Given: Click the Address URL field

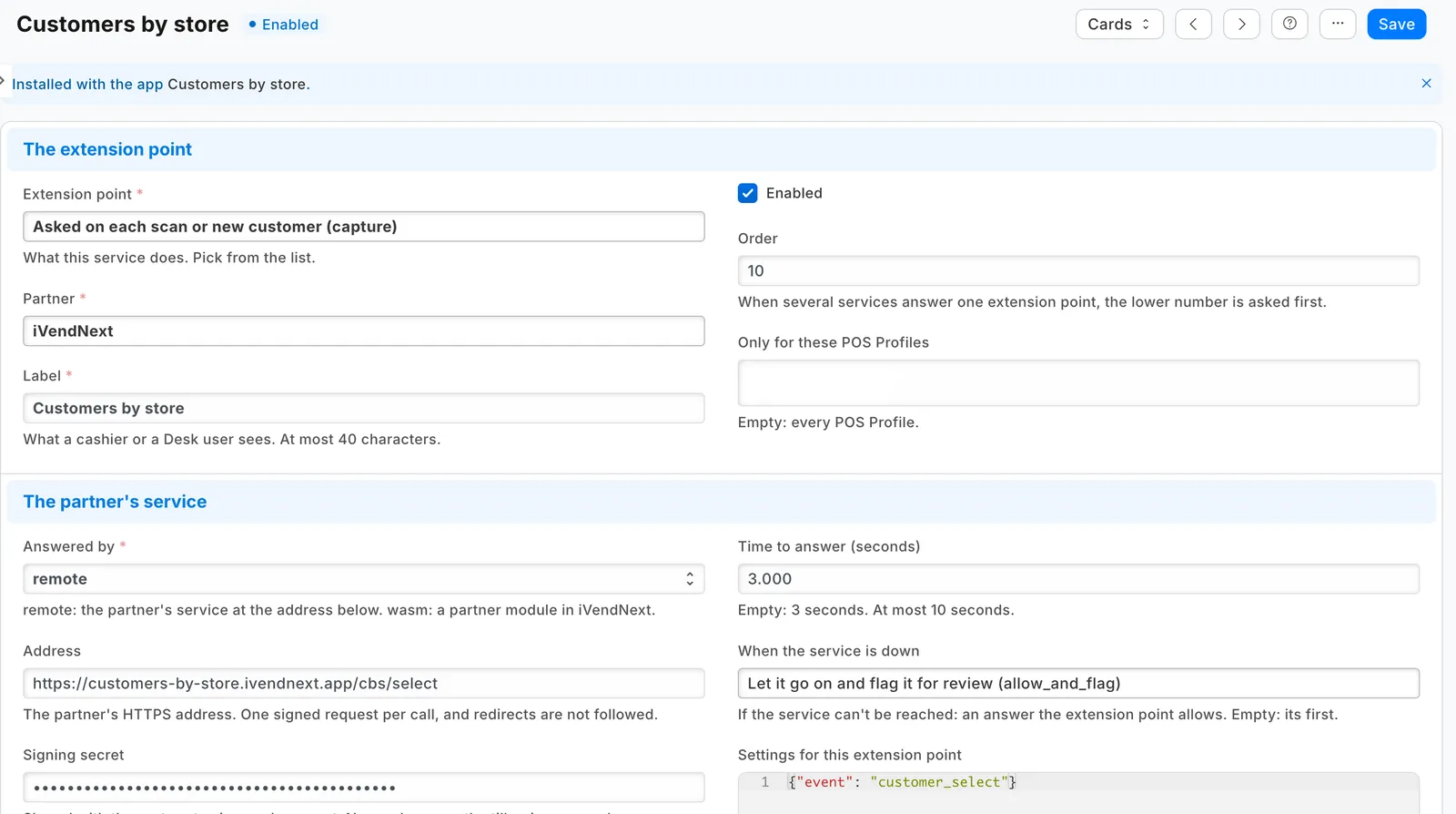Looking at the screenshot, I should coord(363,684).
